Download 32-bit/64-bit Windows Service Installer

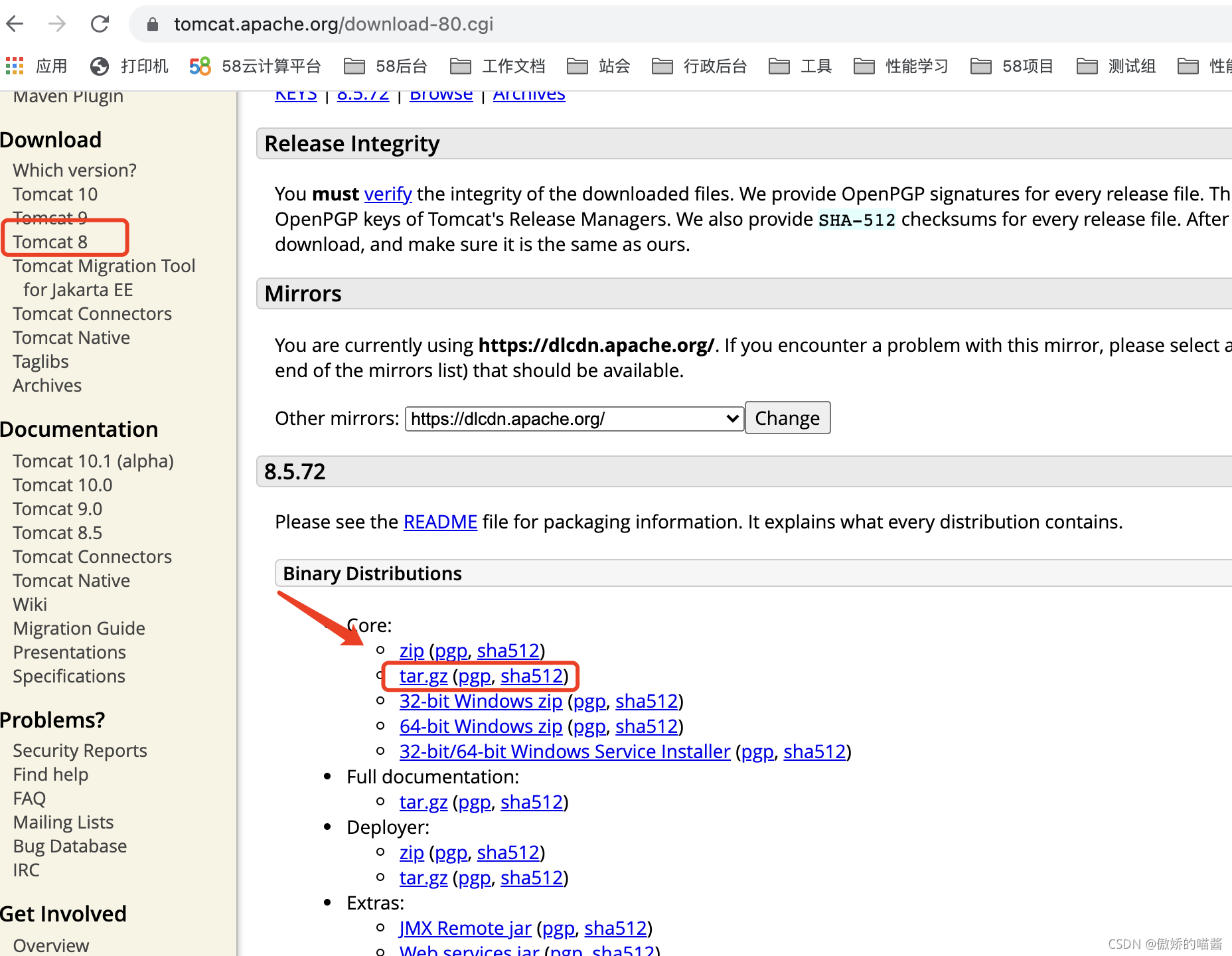pyautogui.click(x=565, y=752)
